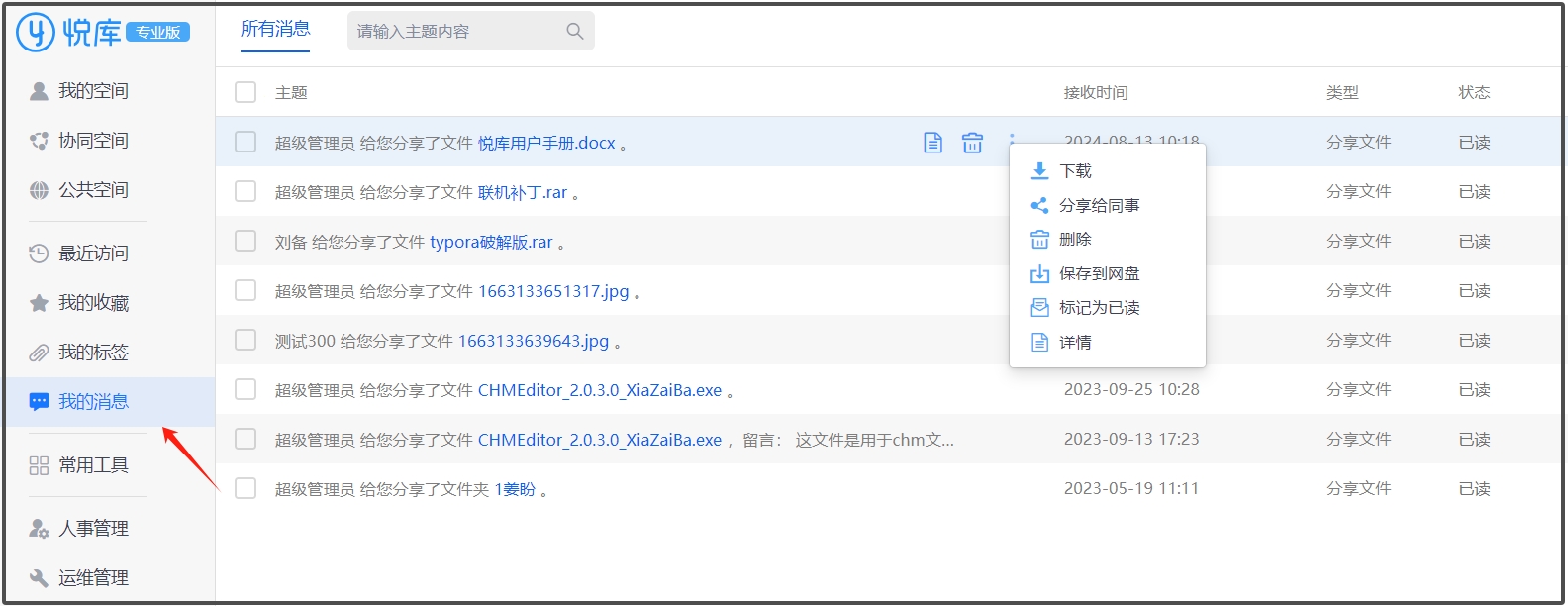Check the box for 联机补丁.rar message
The image size is (1568, 606).
(x=245, y=191)
